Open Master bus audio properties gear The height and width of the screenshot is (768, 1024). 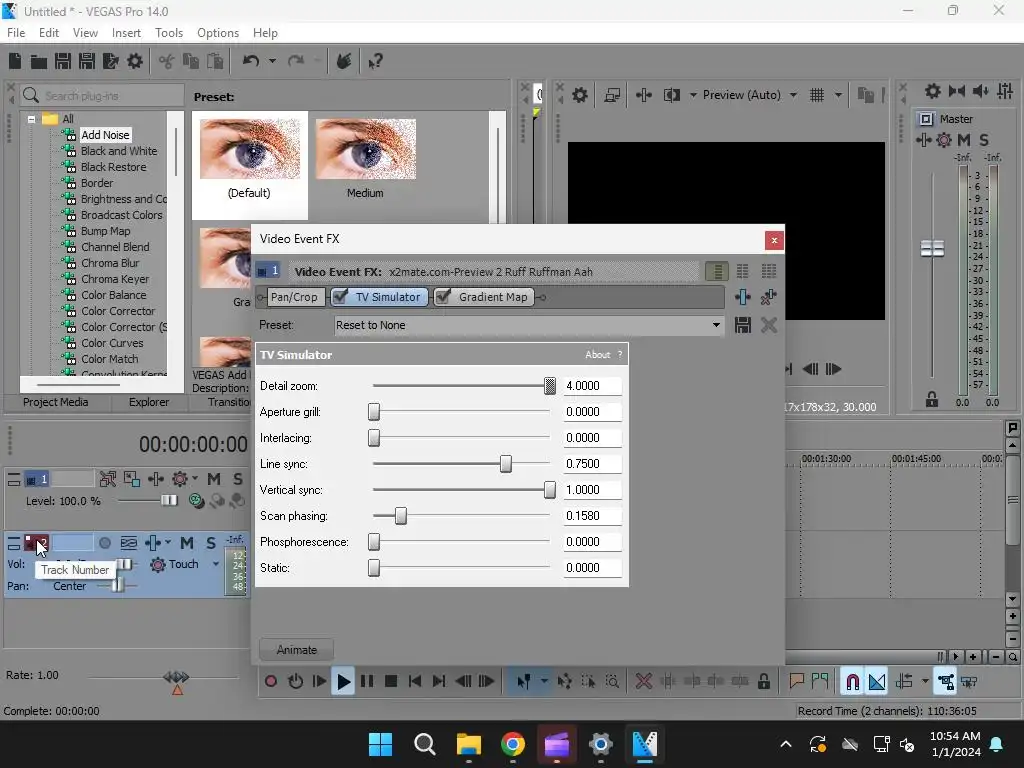click(x=933, y=91)
